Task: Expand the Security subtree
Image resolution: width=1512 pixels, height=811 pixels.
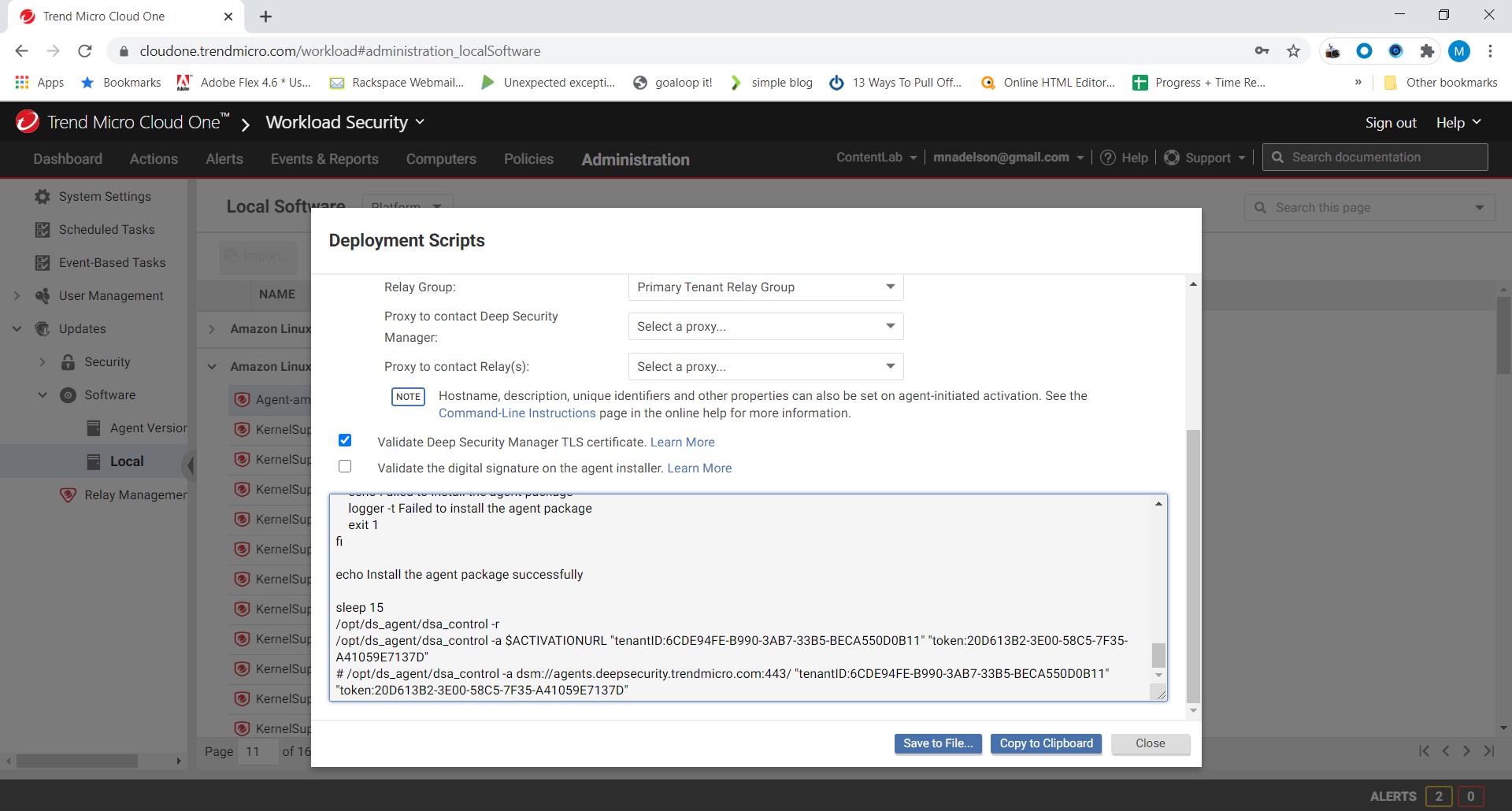Action: click(43, 362)
